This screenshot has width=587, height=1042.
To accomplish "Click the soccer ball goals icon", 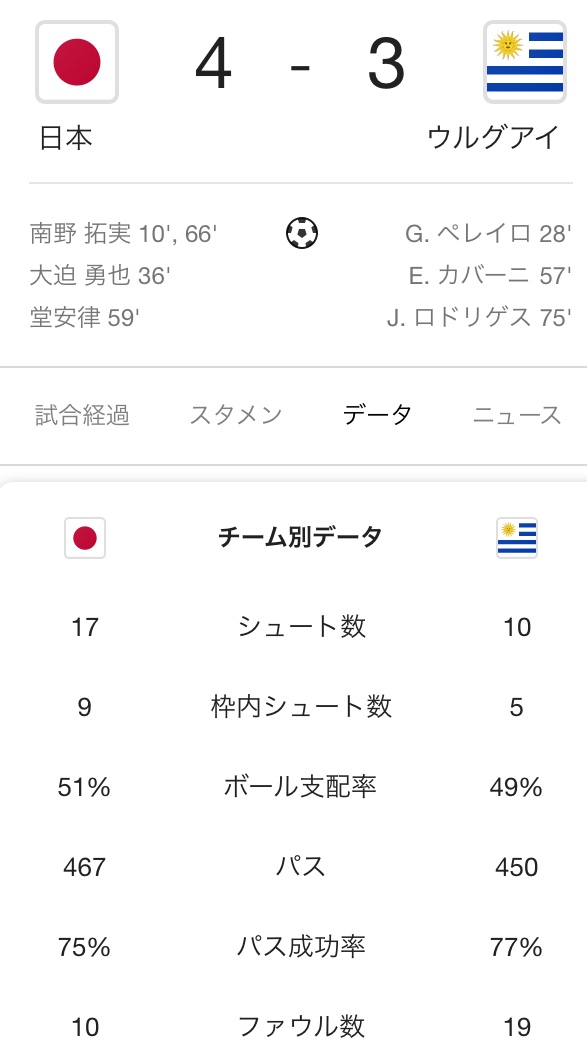I will click(302, 233).
